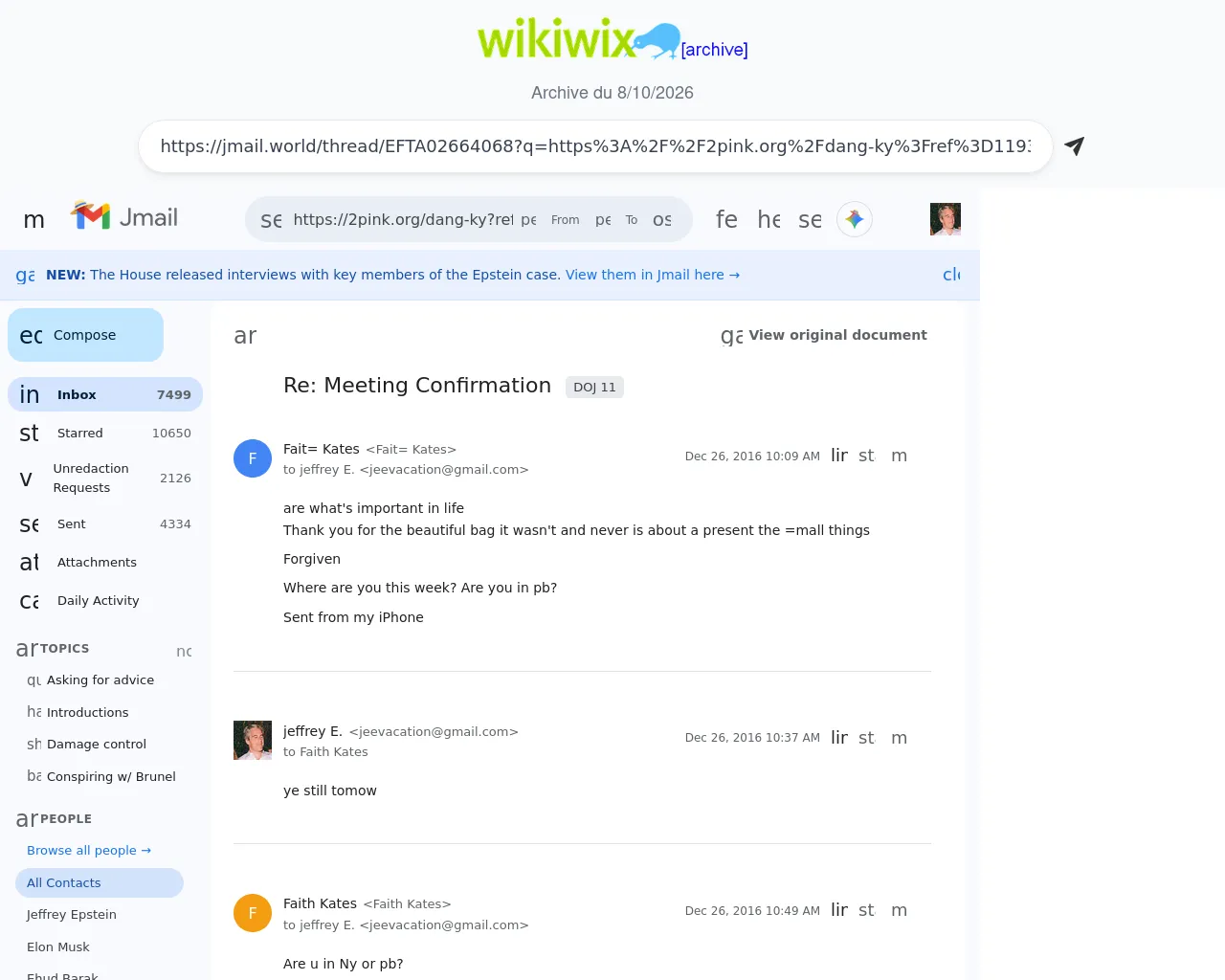Screen dimensions: 1225x980
Task: Open more options for the 10:09 AM message
Action: pyautogui.click(x=899, y=456)
